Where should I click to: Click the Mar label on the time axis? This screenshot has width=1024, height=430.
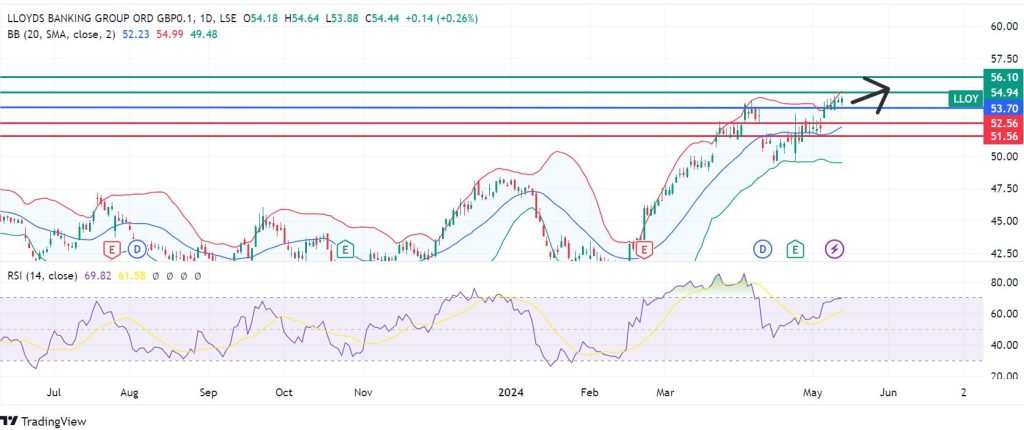pos(665,393)
